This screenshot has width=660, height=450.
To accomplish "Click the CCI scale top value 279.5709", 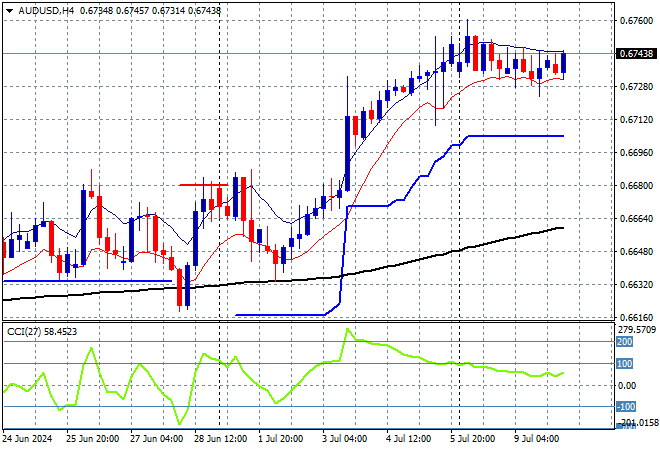I will (636, 328).
